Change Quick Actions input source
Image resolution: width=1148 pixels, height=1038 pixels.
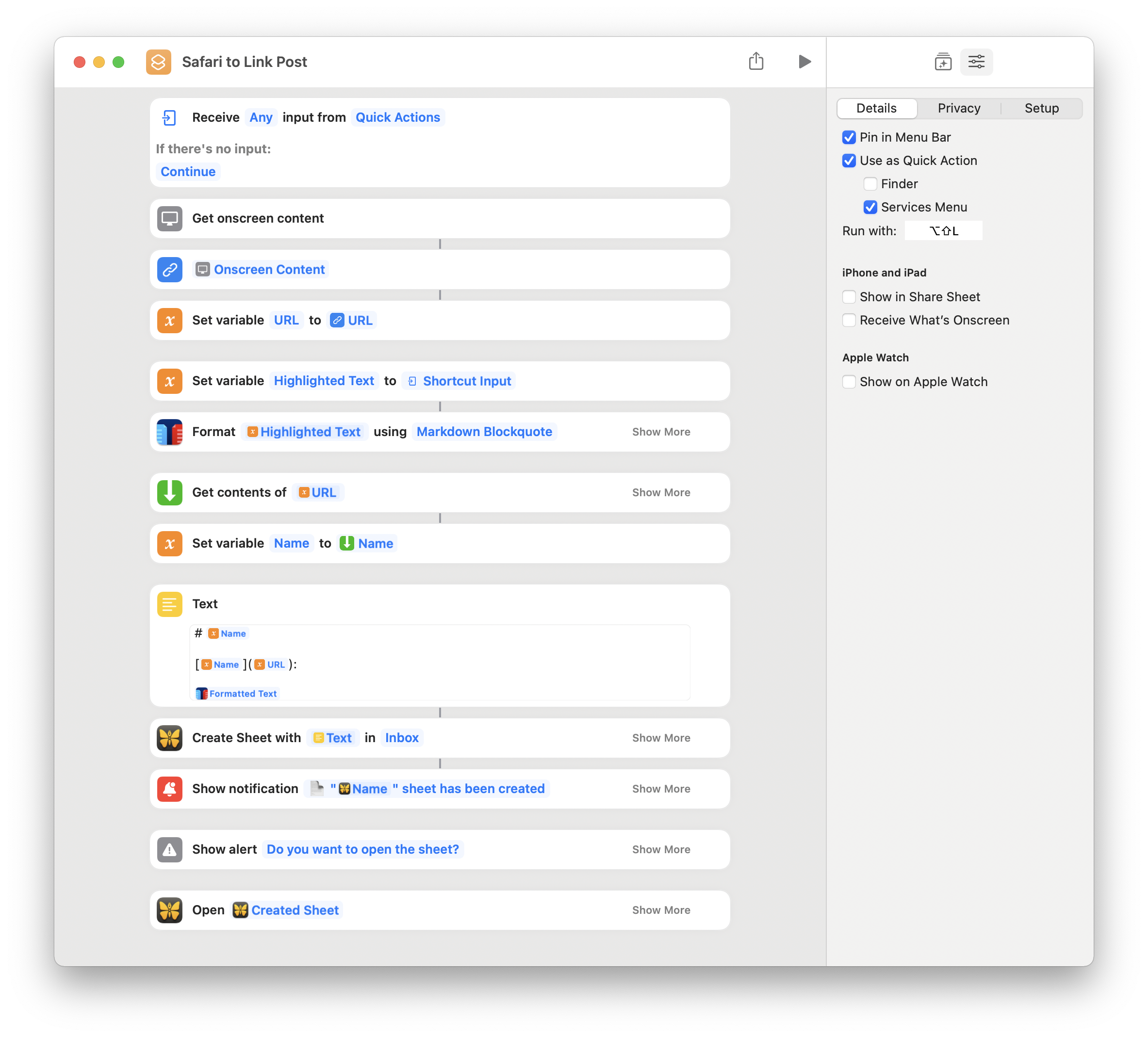pyautogui.click(x=397, y=117)
